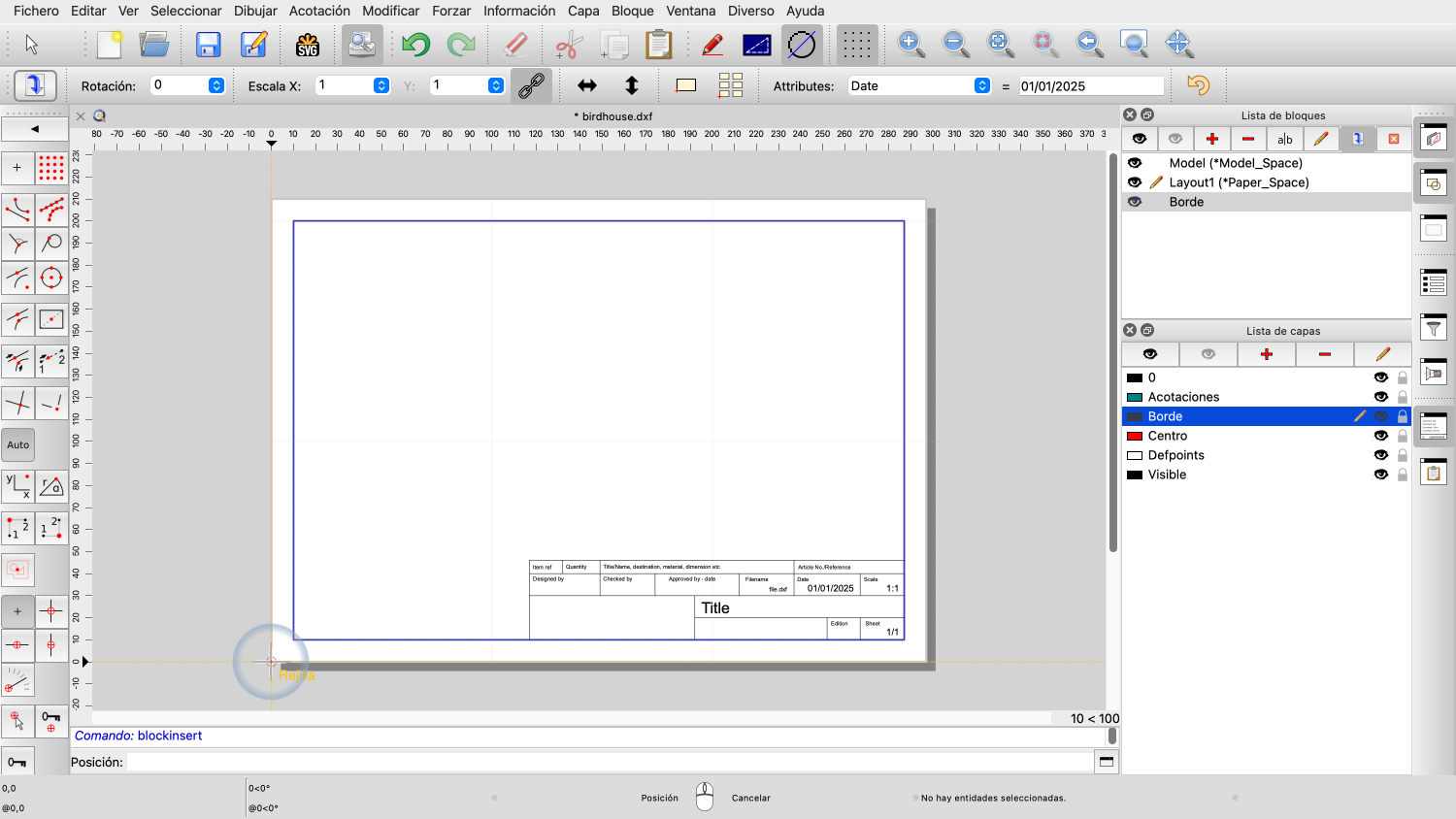Click the scissors Cut icon
This screenshot has width=1456, height=819.
(x=569, y=45)
